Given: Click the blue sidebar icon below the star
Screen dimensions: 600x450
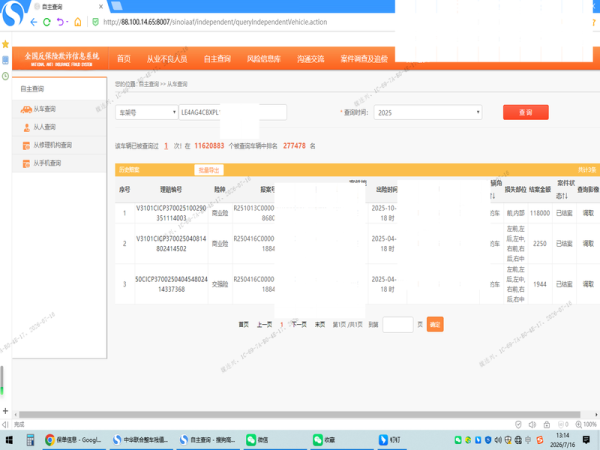Looking at the screenshot, I should [5, 60].
